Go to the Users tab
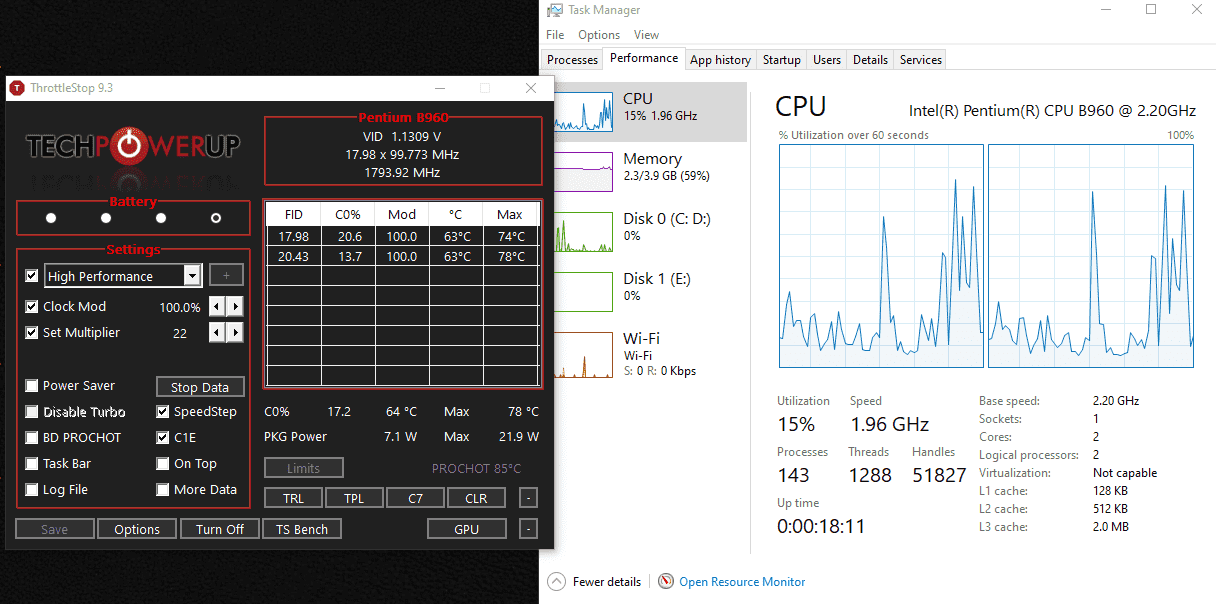The image size is (1216, 604). pos(827,60)
